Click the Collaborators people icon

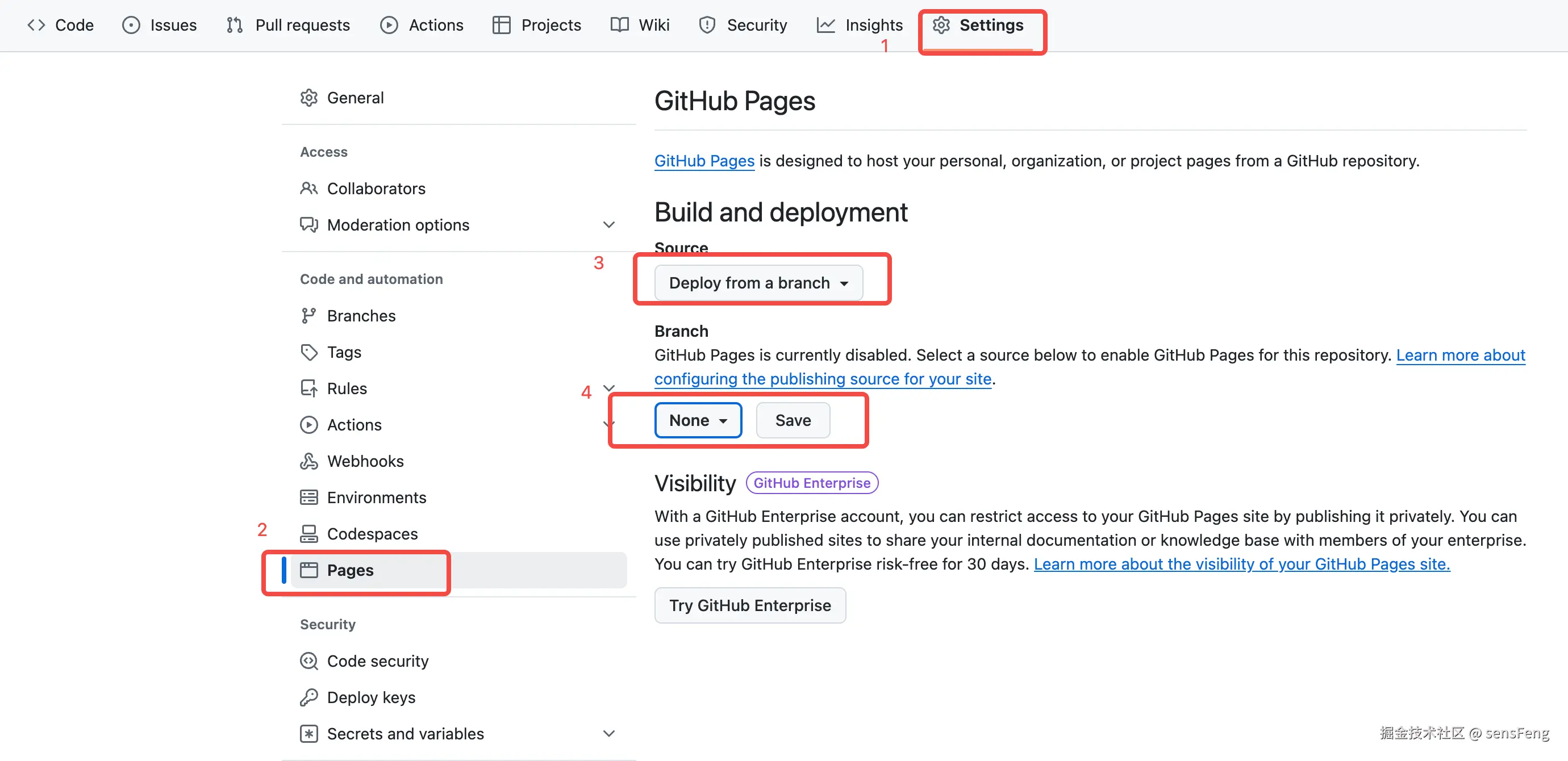pos(308,189)
